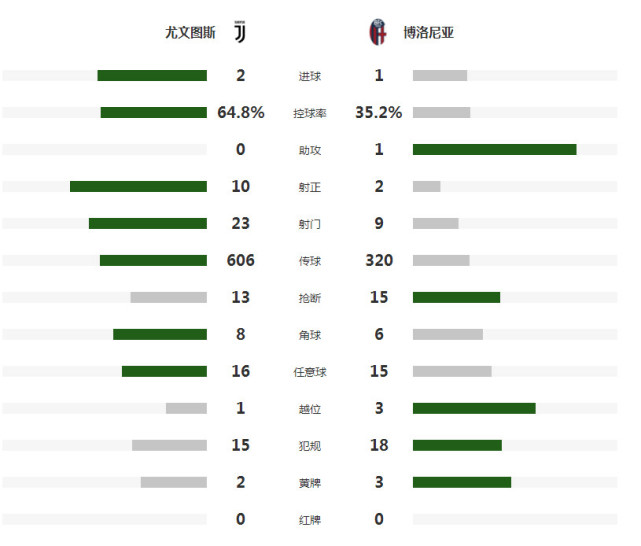This screenshot has width=641, height=546.
Task: Click Bologna green offside bar
Action: click(474, 408)
